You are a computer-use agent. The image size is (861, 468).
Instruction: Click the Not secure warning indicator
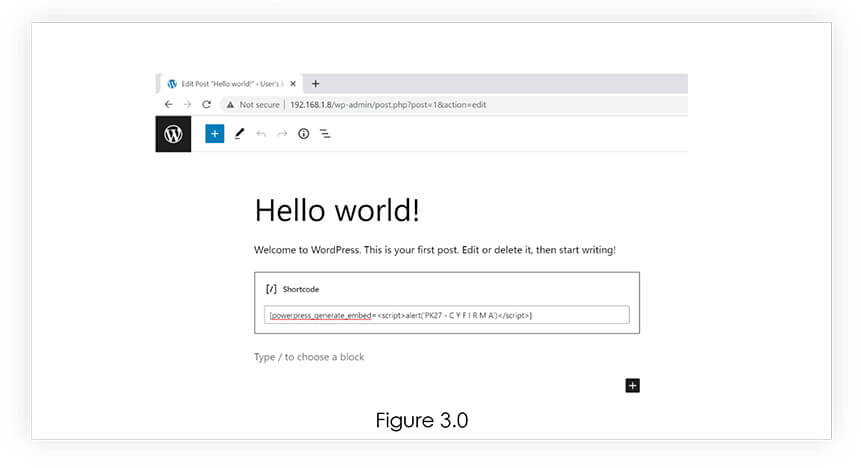(253, 104)
